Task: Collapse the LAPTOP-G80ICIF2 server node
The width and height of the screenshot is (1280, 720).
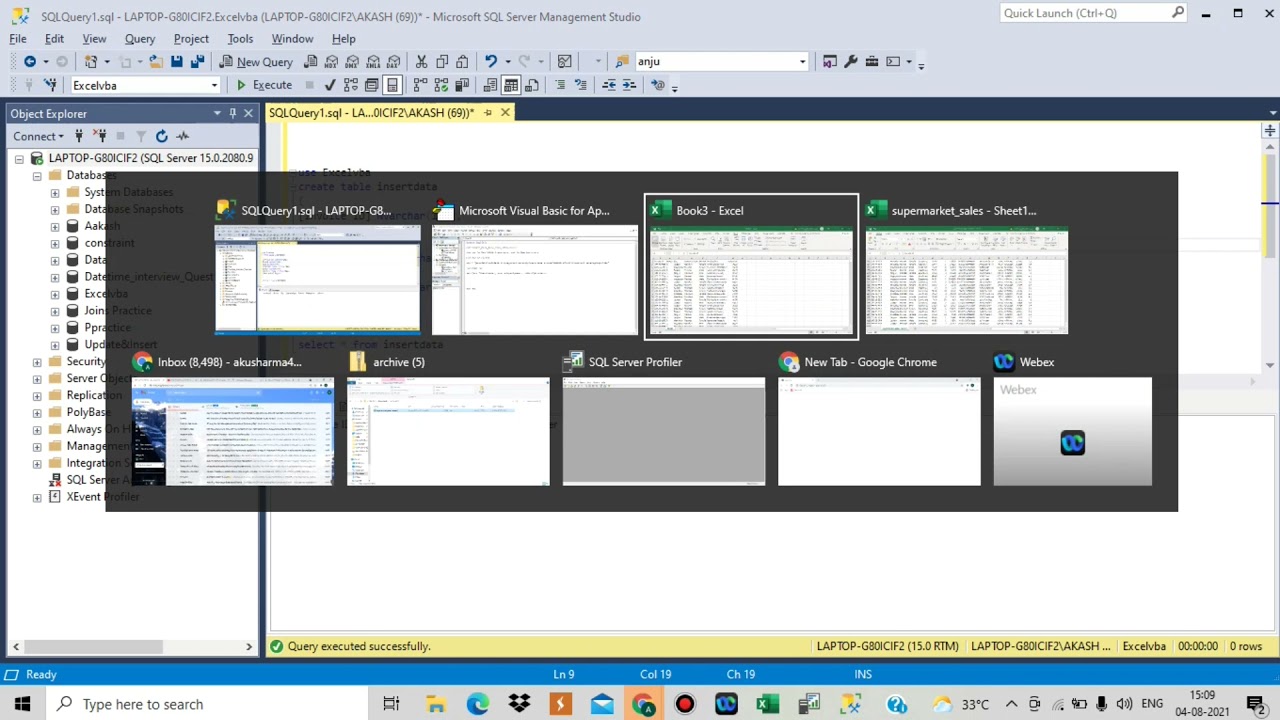Action: pyautogui.click(x=19, y=158)
